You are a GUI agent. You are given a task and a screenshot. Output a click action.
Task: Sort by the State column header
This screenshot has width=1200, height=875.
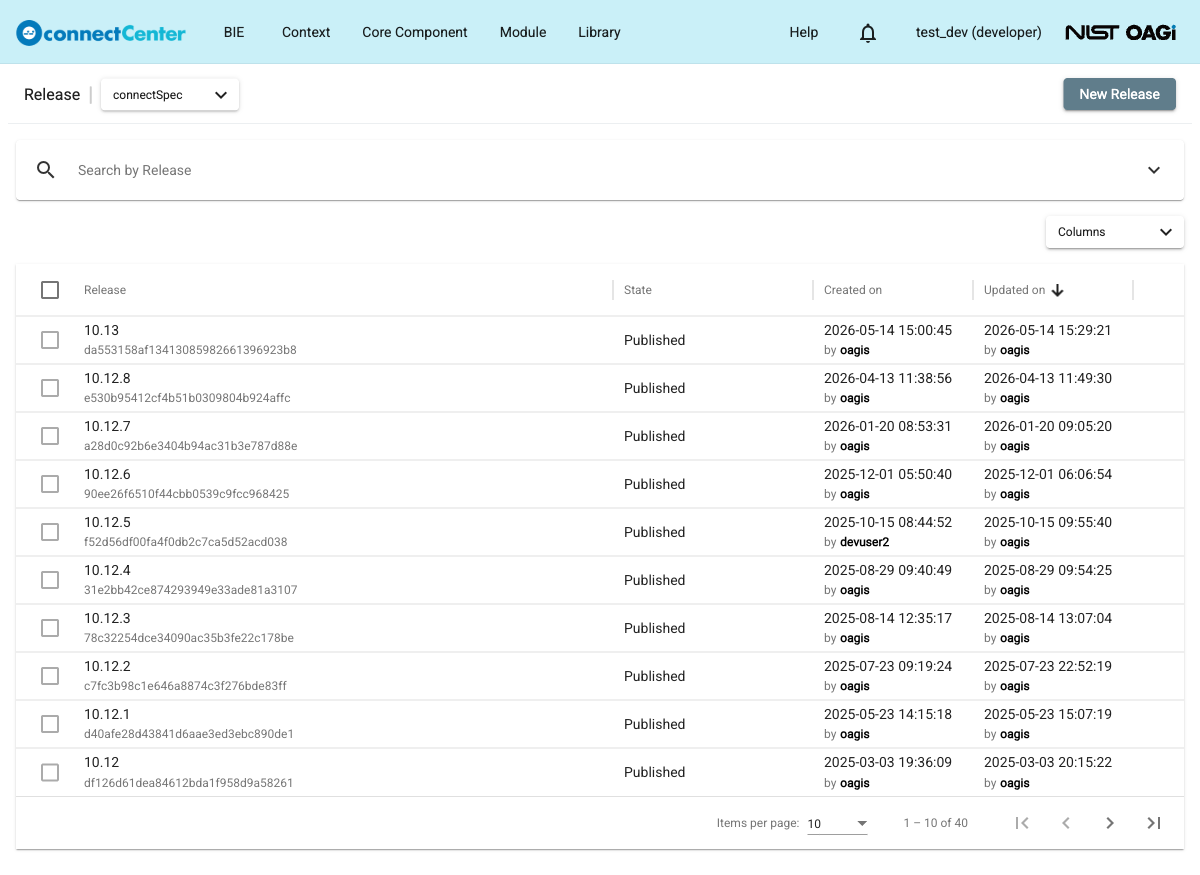tap(638, 290)
